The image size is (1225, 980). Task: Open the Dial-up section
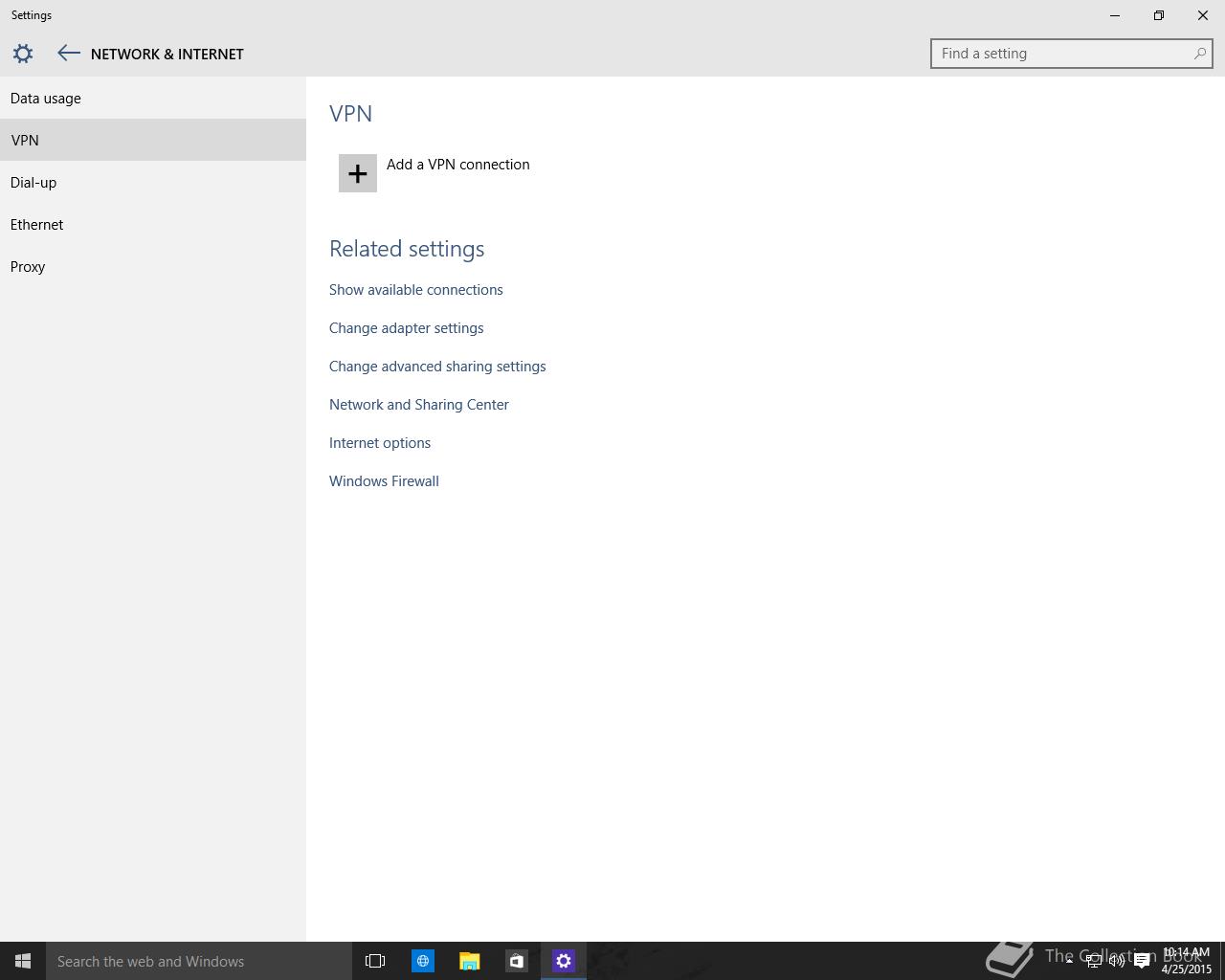click(153, 182)
